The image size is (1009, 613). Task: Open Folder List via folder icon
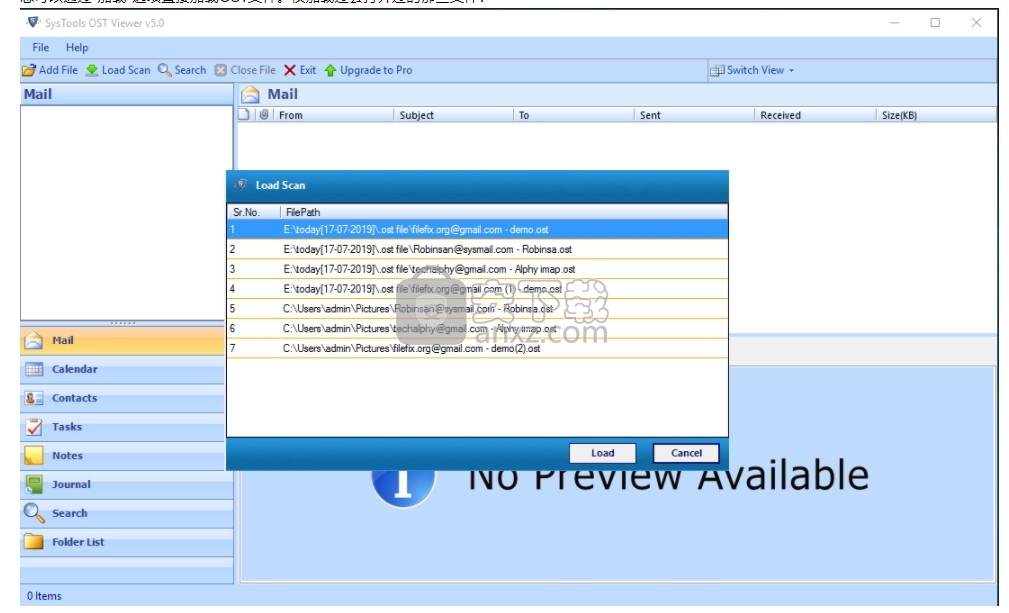[33, 542]
